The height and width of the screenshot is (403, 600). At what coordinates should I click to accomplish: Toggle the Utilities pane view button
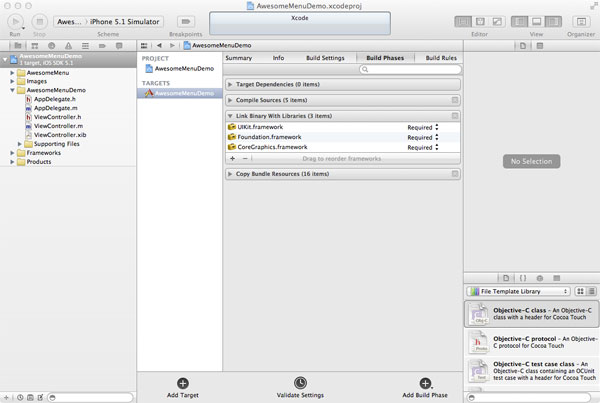(553, 21)
